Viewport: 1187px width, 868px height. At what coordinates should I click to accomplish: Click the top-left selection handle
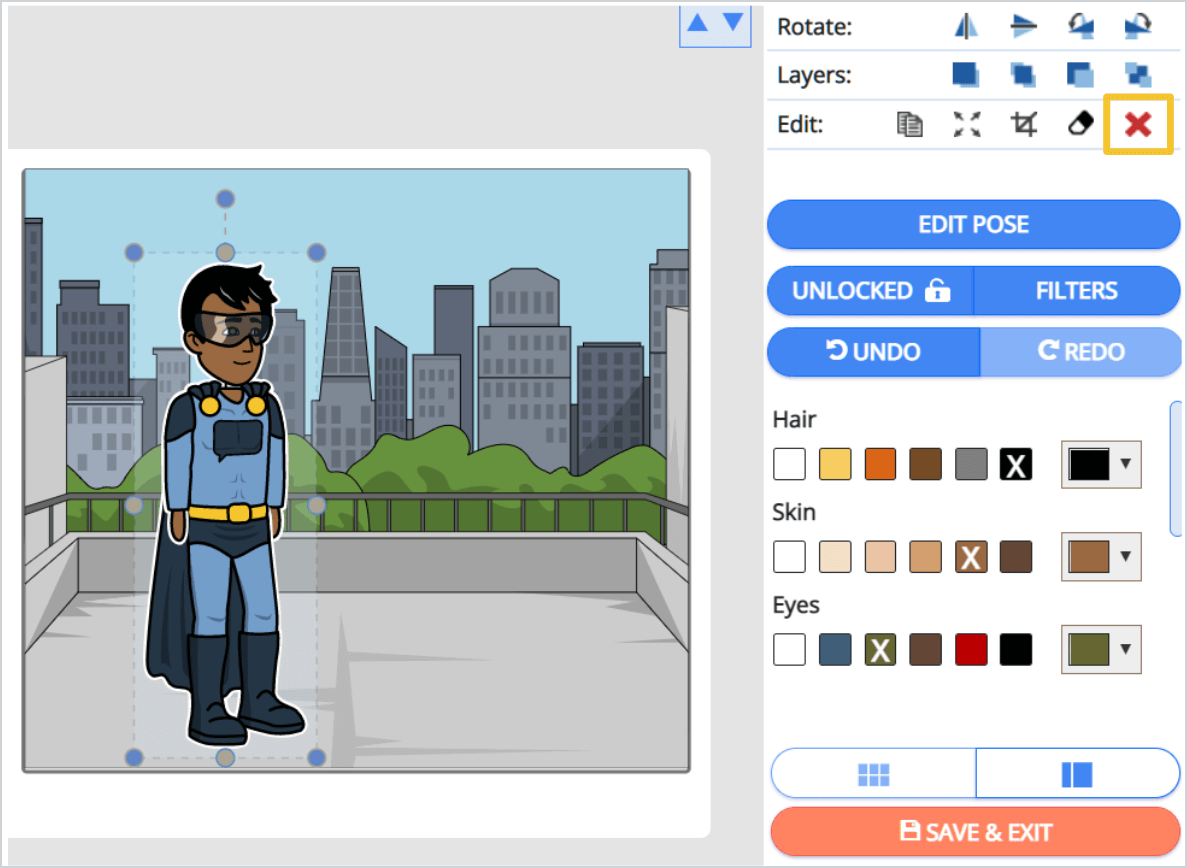(134, 252)
